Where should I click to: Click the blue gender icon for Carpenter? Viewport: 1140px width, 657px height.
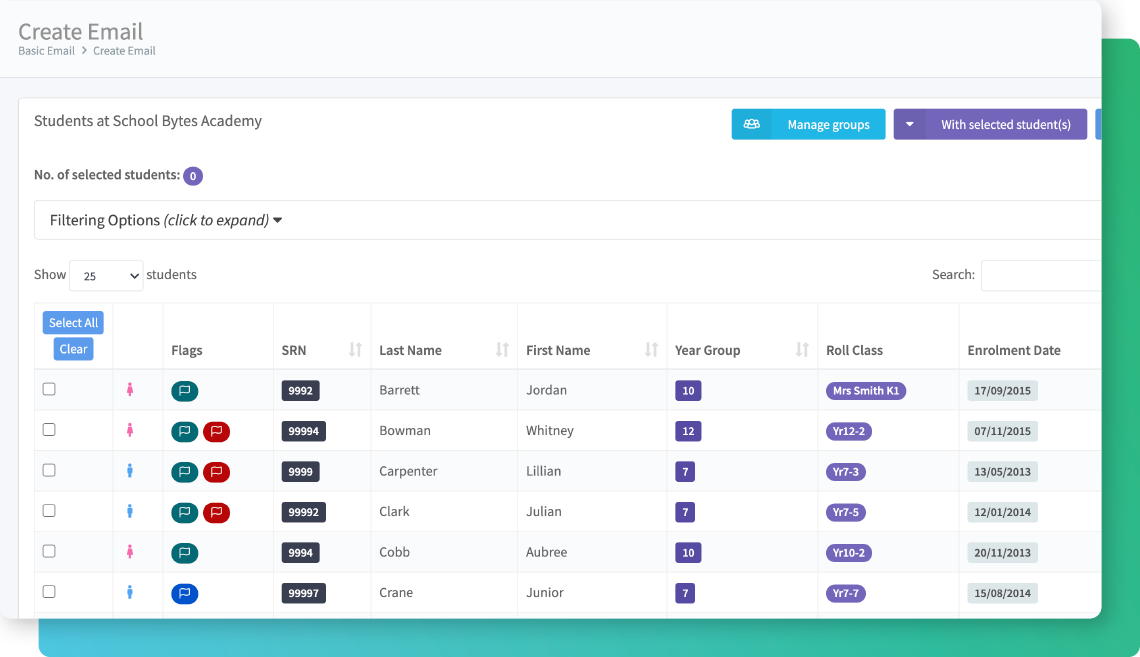[130, 471]
